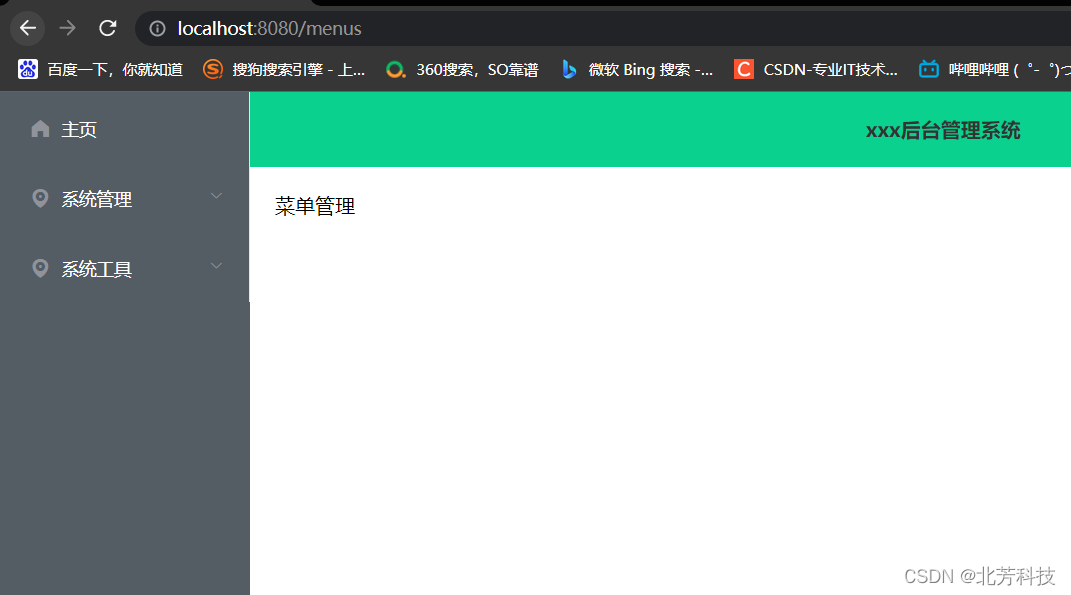Open the 360 search bookmark icon
1071x595 pixels.
point(395,69)
